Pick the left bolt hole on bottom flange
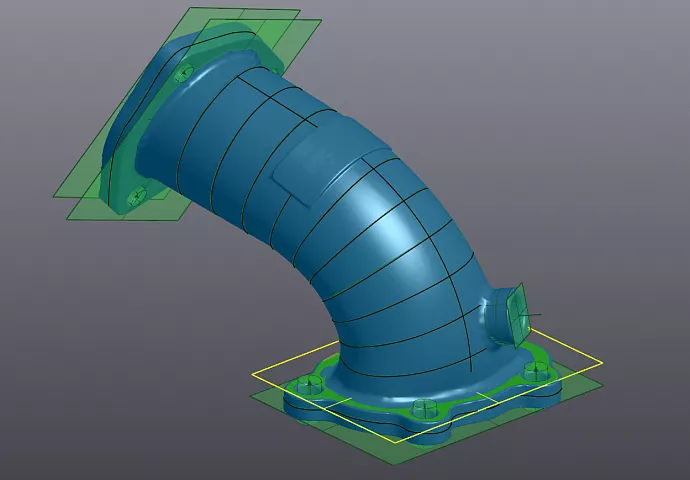This screenshot has width=690, height=480. click(x=306, y=383)
